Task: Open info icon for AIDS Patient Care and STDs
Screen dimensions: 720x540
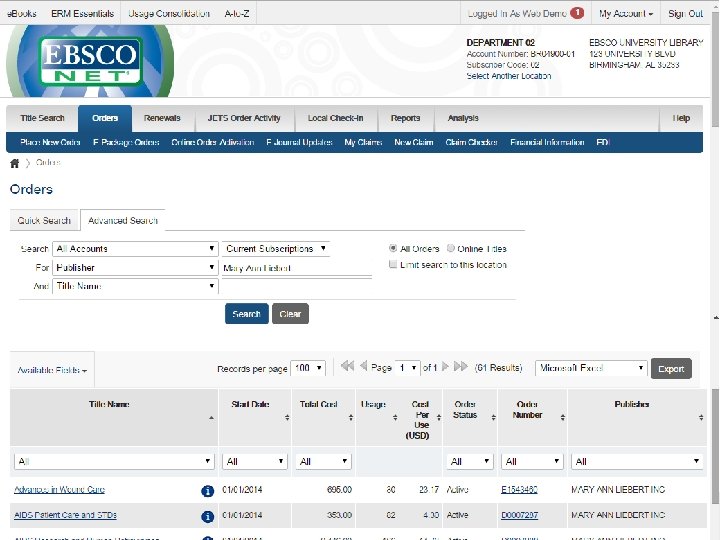Action: tap(208, 517)
